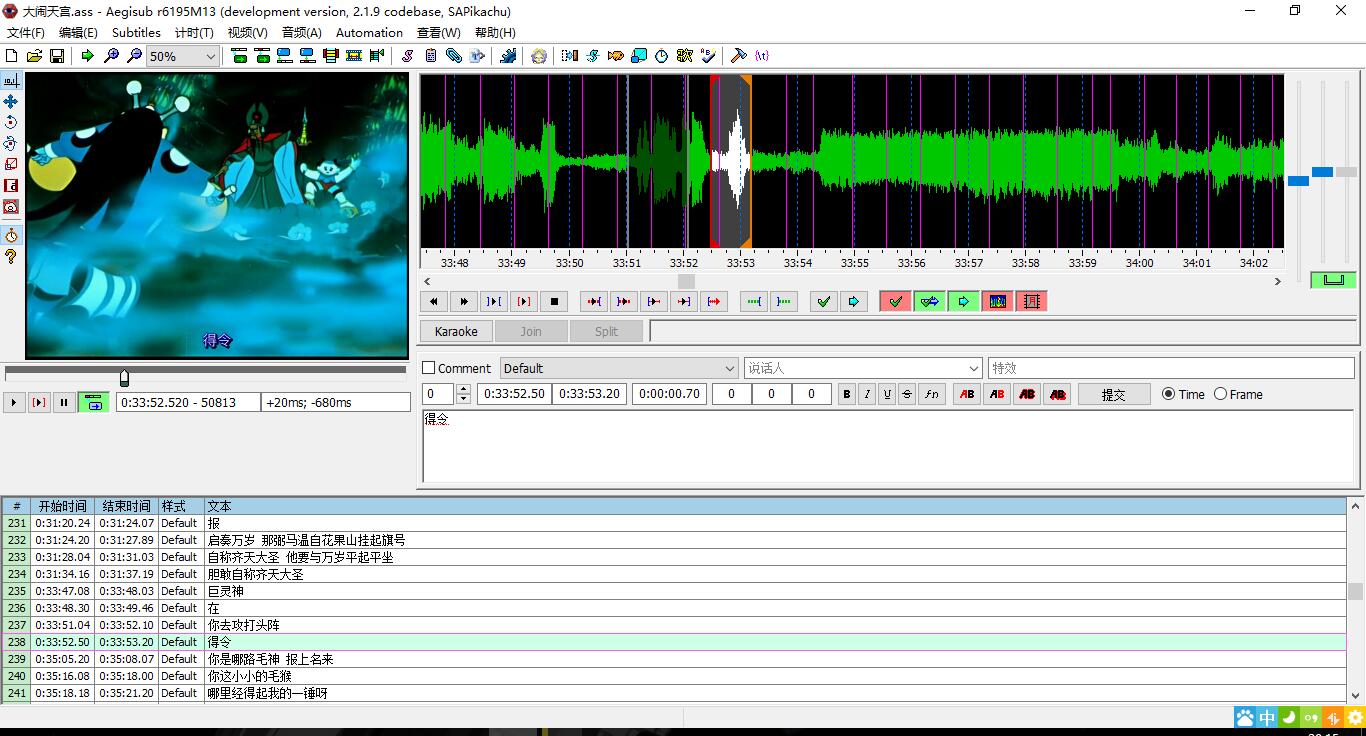This screenshot has width=1366, height=736.
Task: Toggle spectrum analyzer mode
Action: tap(998, 301)
